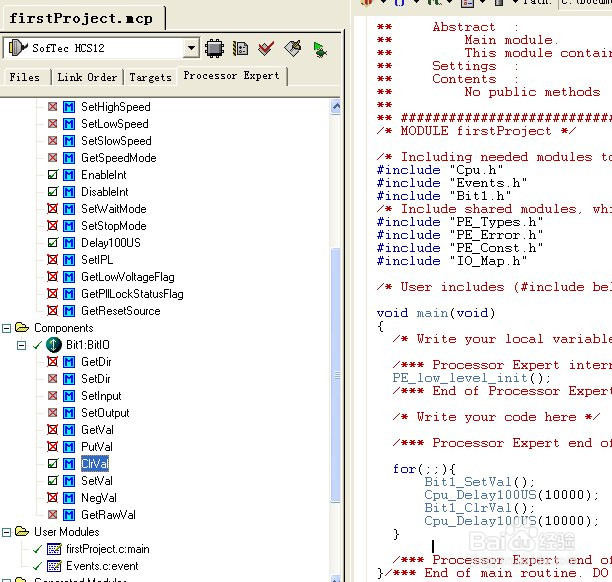Viewport: 612px width, 582px height.
Task: Toggle the DisableInt method checkbox
Action: pos(53,191)
